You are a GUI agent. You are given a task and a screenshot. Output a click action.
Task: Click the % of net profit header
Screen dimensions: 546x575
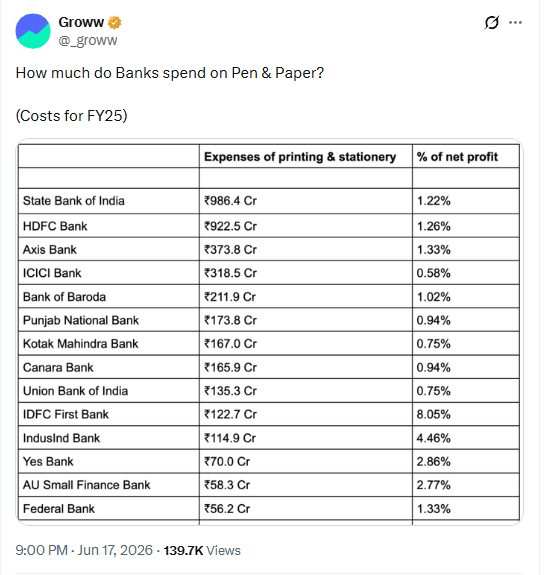(x=457, y=157)
